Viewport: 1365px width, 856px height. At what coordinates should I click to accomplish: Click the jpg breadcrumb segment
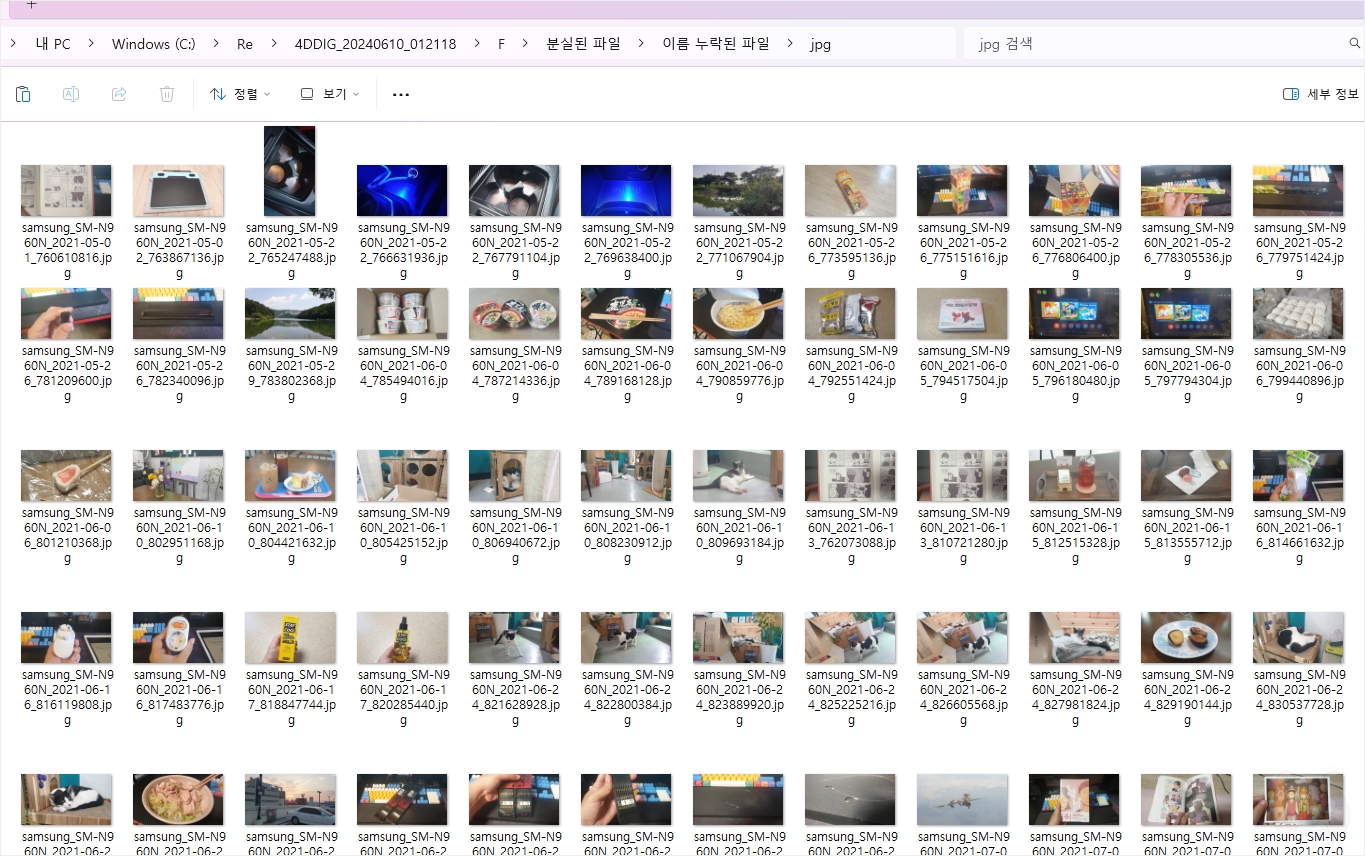(821, 44)
